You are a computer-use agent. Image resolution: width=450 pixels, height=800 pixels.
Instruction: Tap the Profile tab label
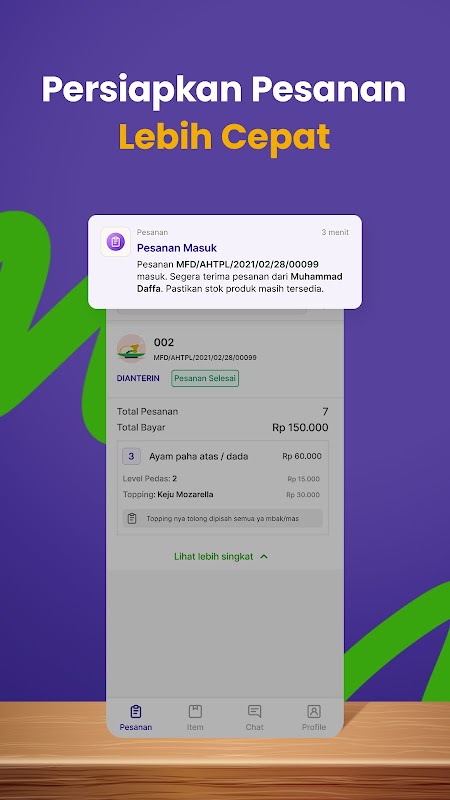click(314, 727)
